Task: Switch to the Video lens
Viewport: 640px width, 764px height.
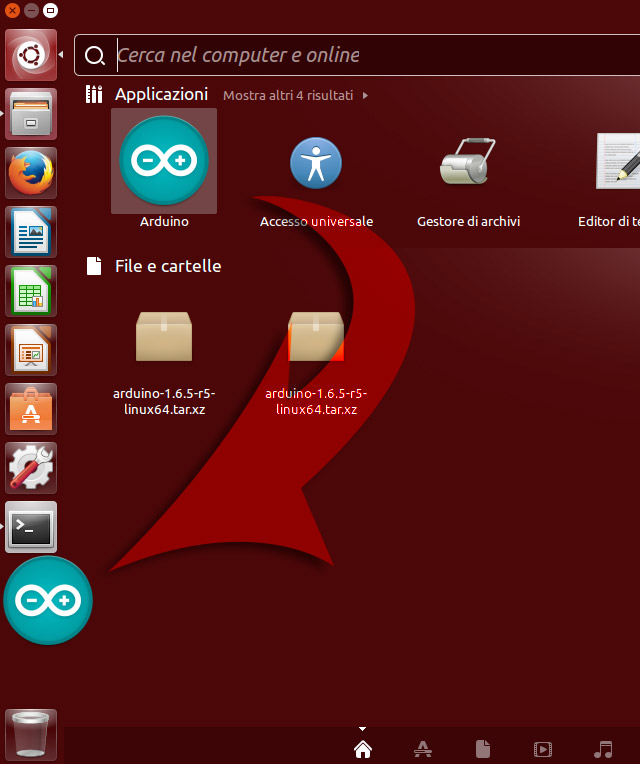Action: [543, 749]
